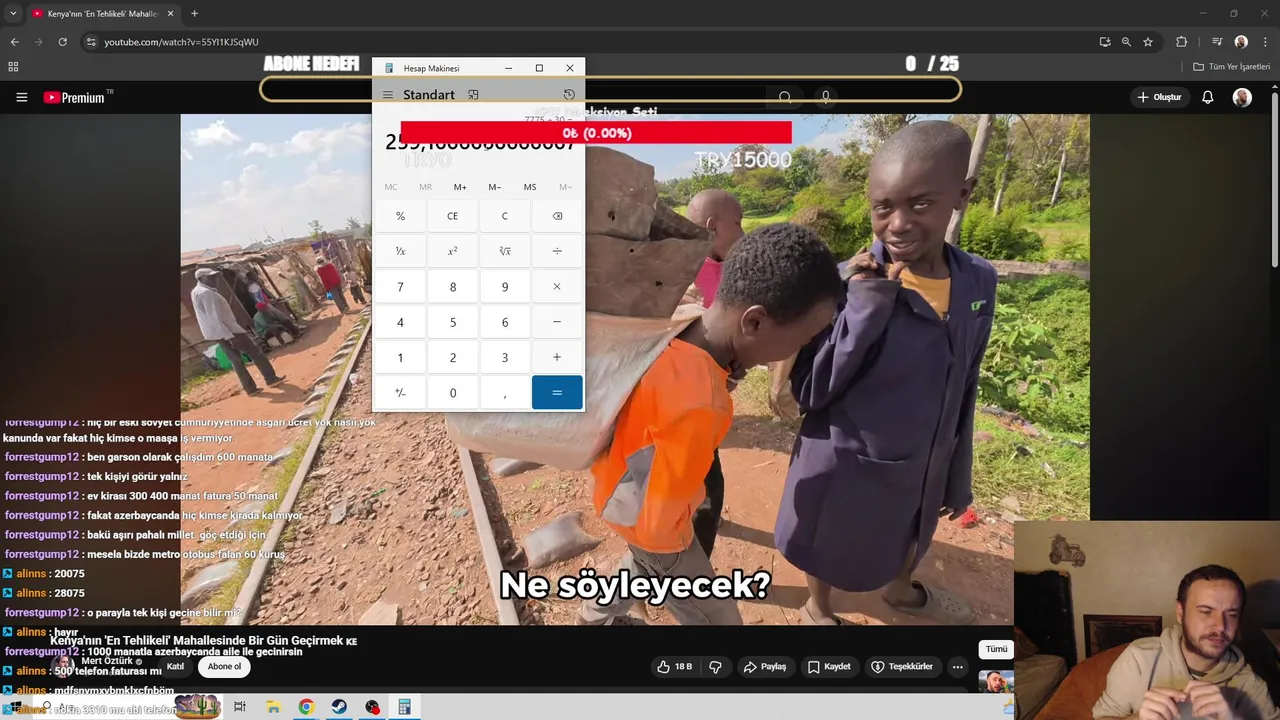The image size is (1280, 720).
Task: Like the video with thumbs up
Action: (674, 667)
